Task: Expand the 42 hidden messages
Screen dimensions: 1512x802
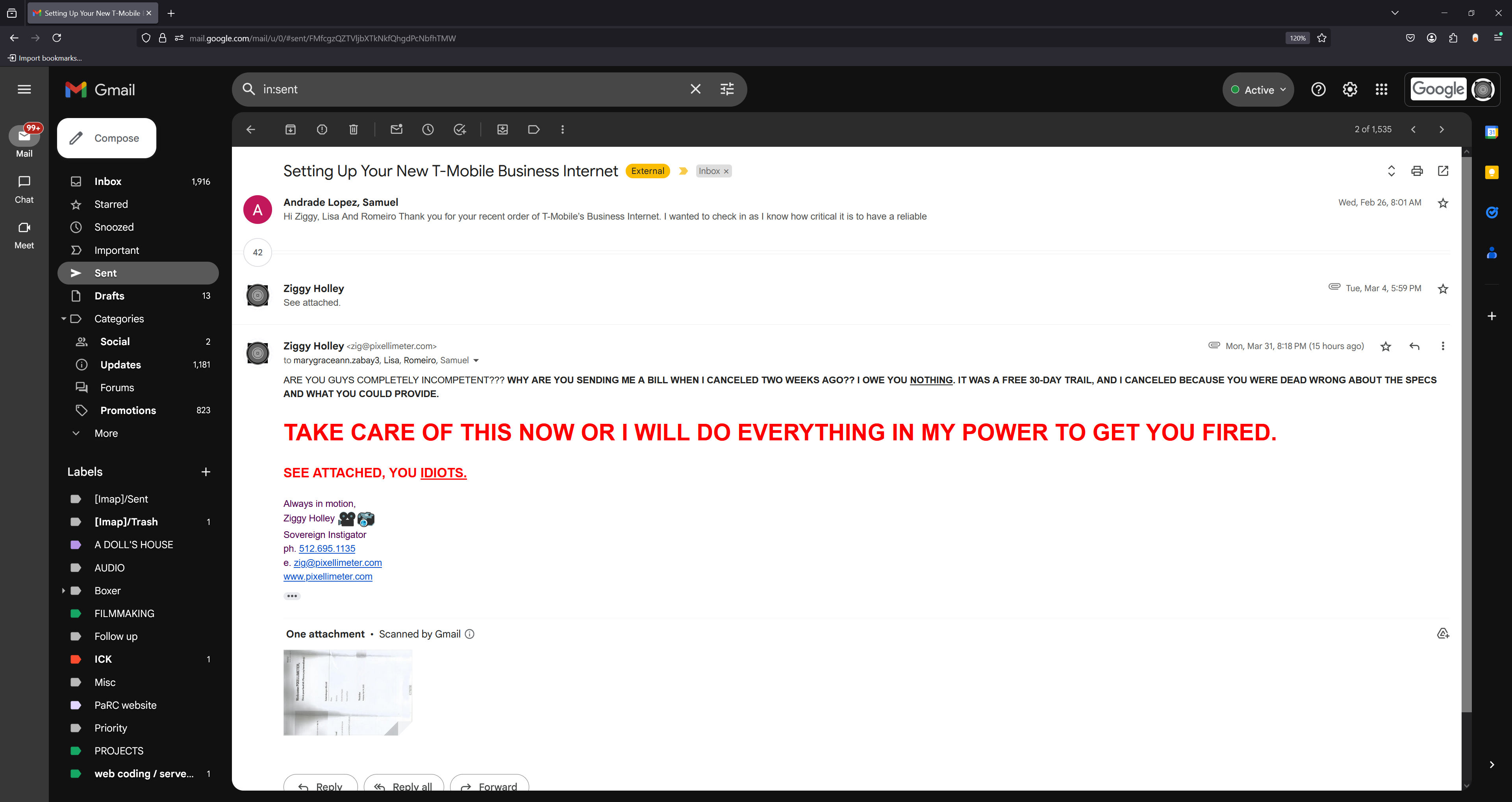Action: pos(258,252)
